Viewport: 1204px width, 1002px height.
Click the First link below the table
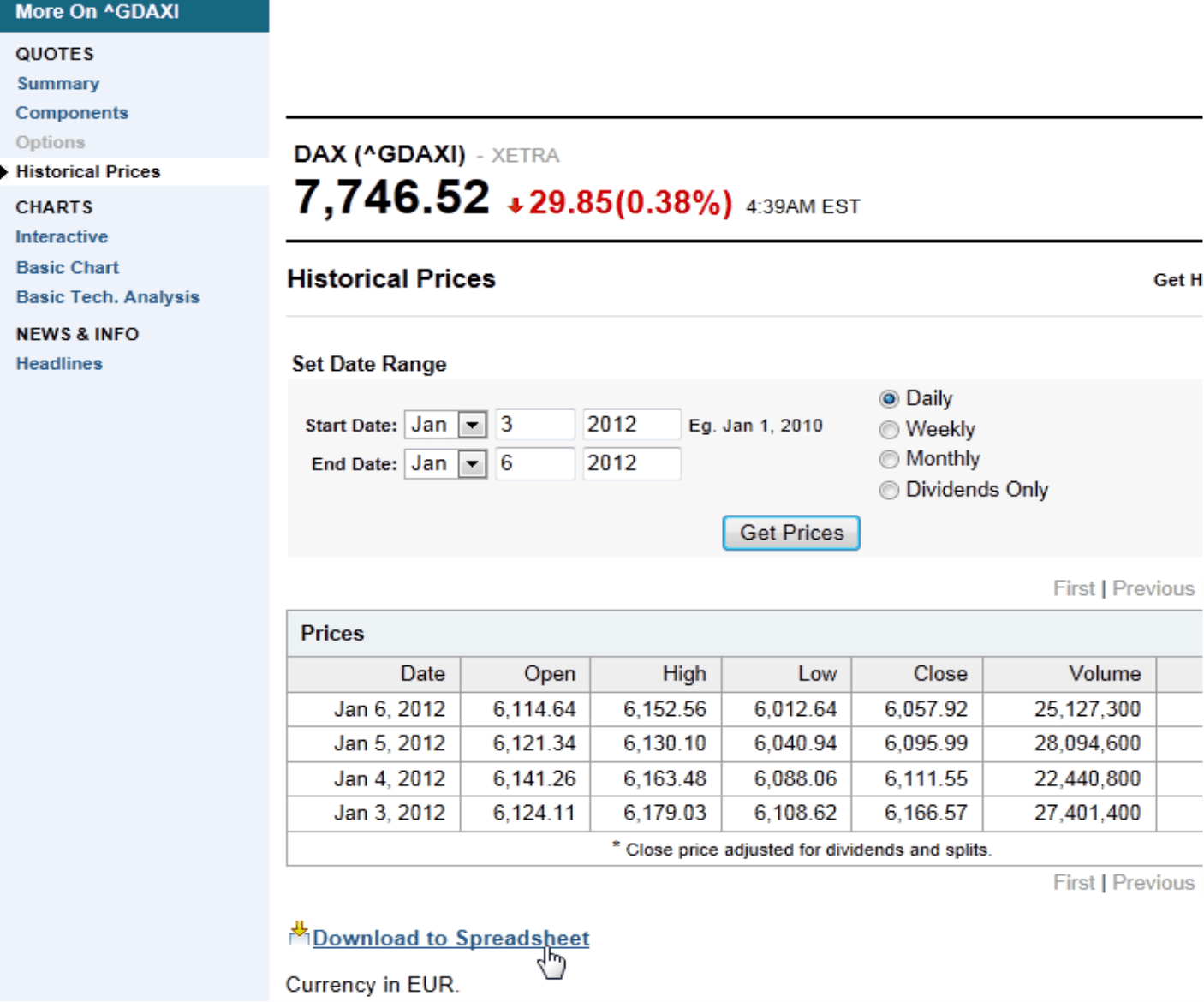(1074, 882)
